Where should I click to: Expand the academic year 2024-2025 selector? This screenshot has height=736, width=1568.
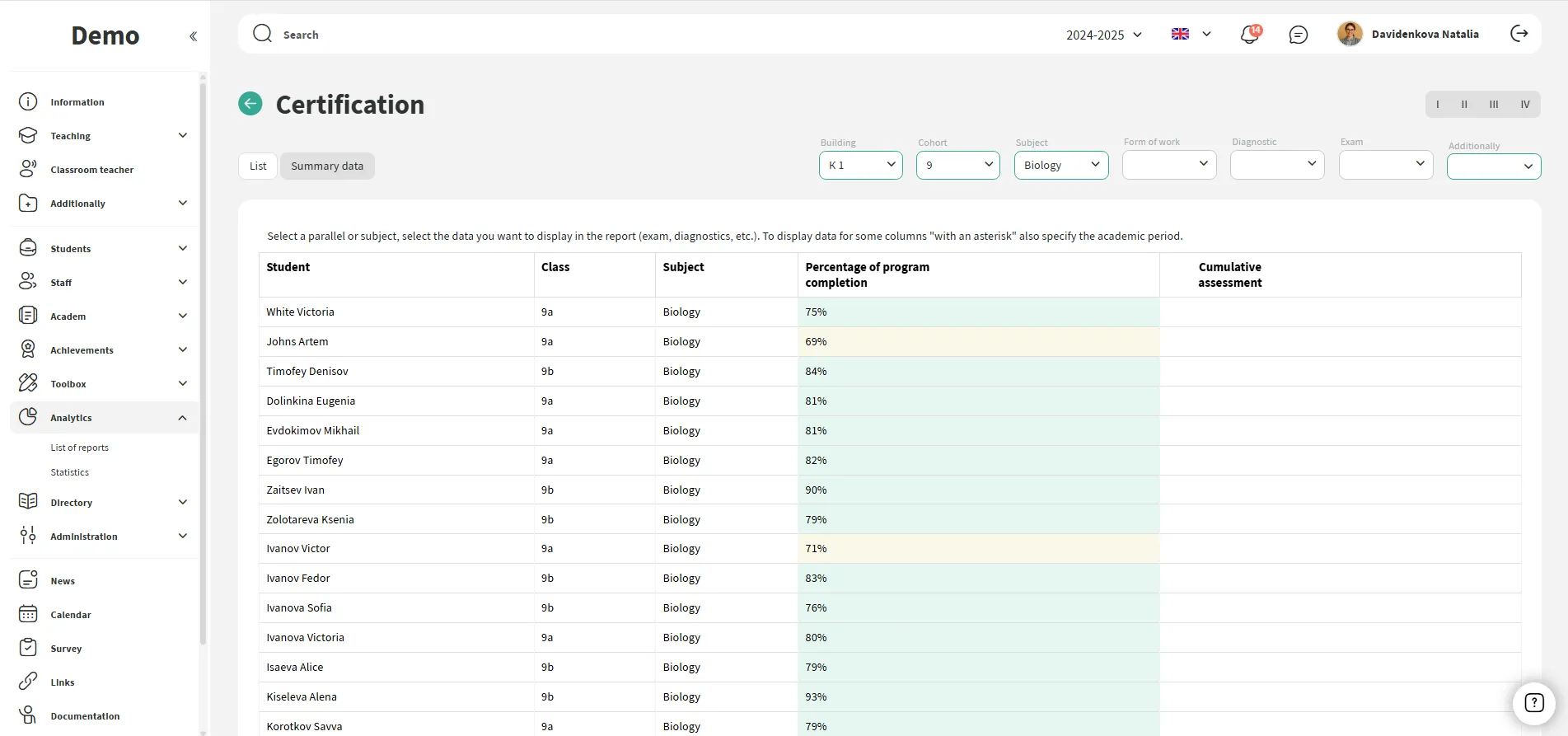[x=1103, y=35]
